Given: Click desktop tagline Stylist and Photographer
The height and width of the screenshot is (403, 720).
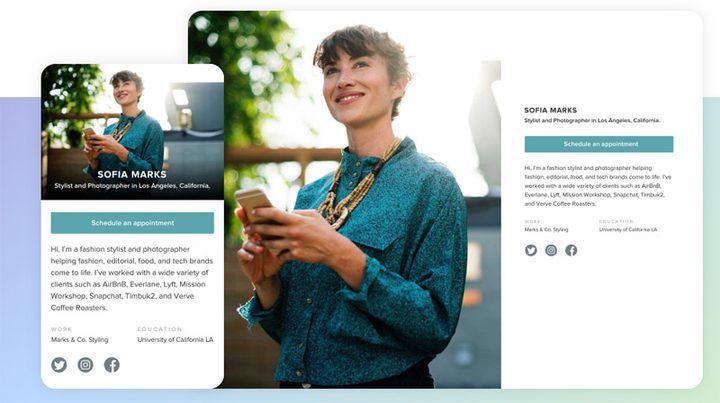Looking at the screenshot, I should point(592,120).
